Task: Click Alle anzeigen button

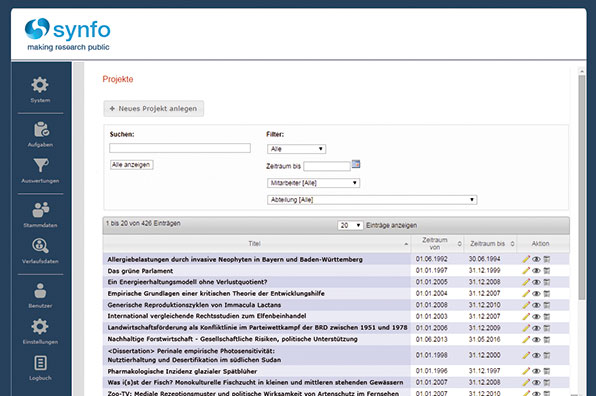Action: pyautogui.click(x=132, y=165)
